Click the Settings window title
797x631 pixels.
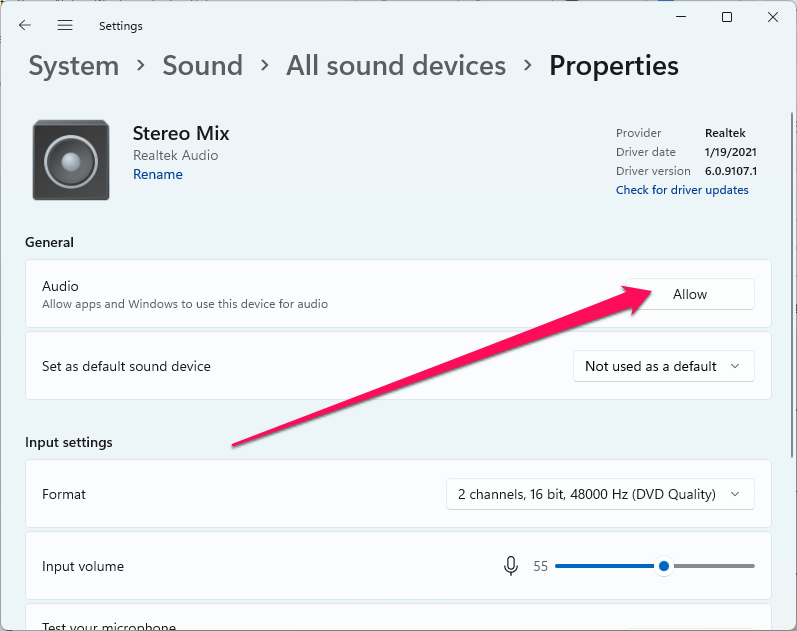pyautogui.click(x=120, y=25)
